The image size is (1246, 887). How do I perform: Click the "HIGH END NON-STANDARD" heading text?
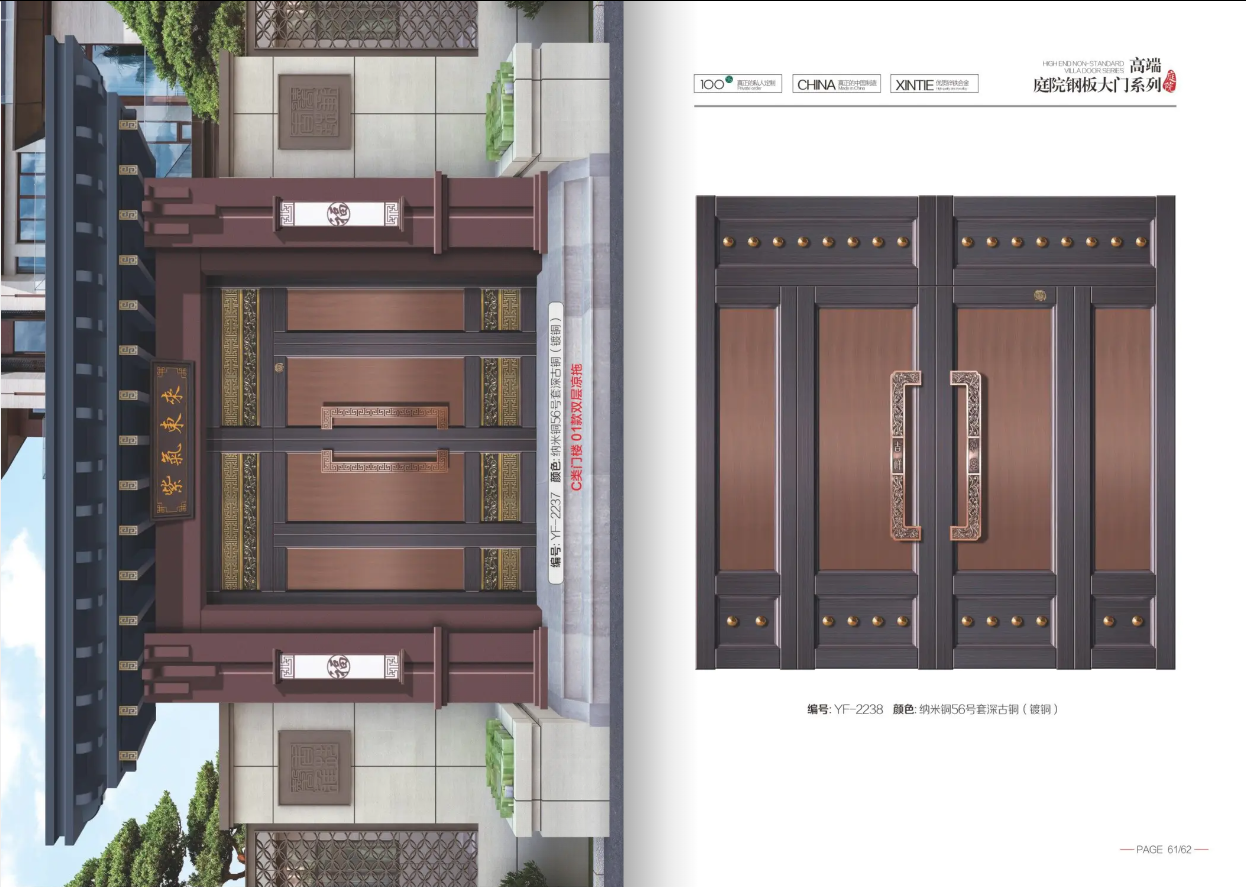[x=1083, y=62]
